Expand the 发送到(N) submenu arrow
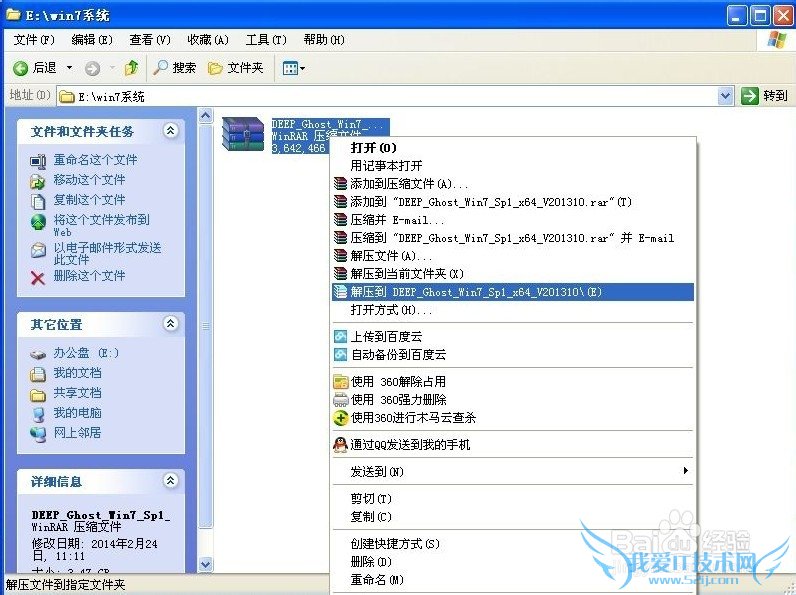796x595 pixels. point(685,471)
